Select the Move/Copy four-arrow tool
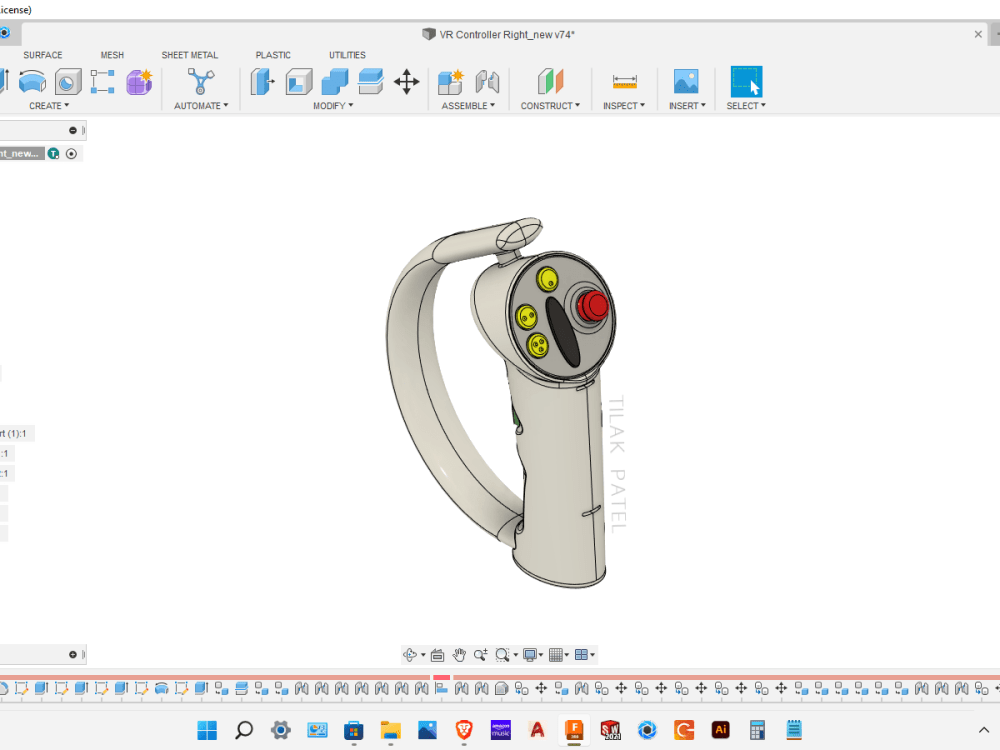The height and width of the screenshot is (750, 1000). pos(406,82)
